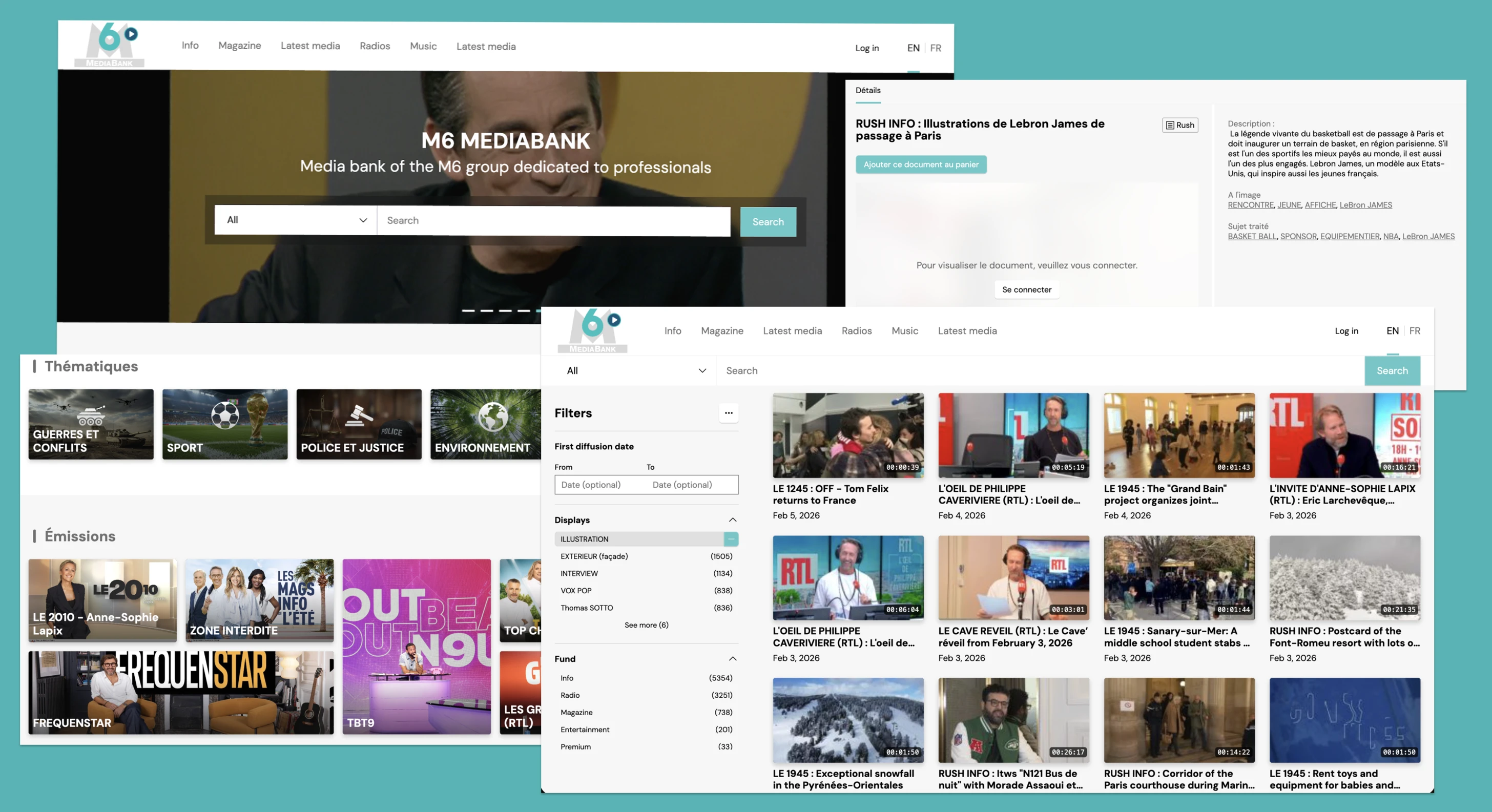
Task: Open Latest media next to Magazine in the results navigation
Action: (792, 331)
